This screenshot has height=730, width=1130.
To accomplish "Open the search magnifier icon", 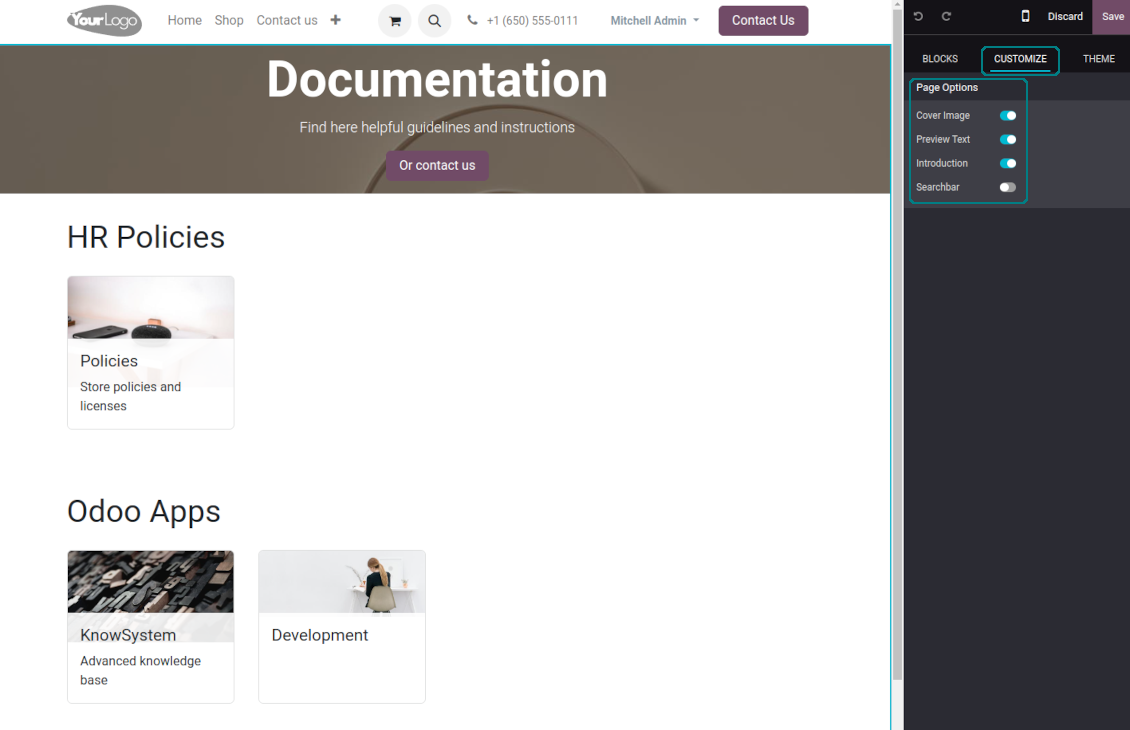I will [434, 21].
